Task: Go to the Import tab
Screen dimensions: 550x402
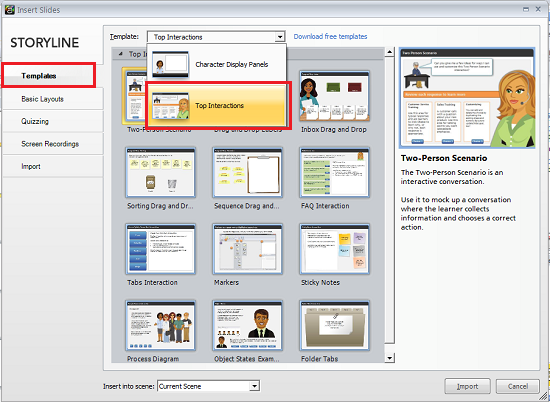Action: (53, 166)
